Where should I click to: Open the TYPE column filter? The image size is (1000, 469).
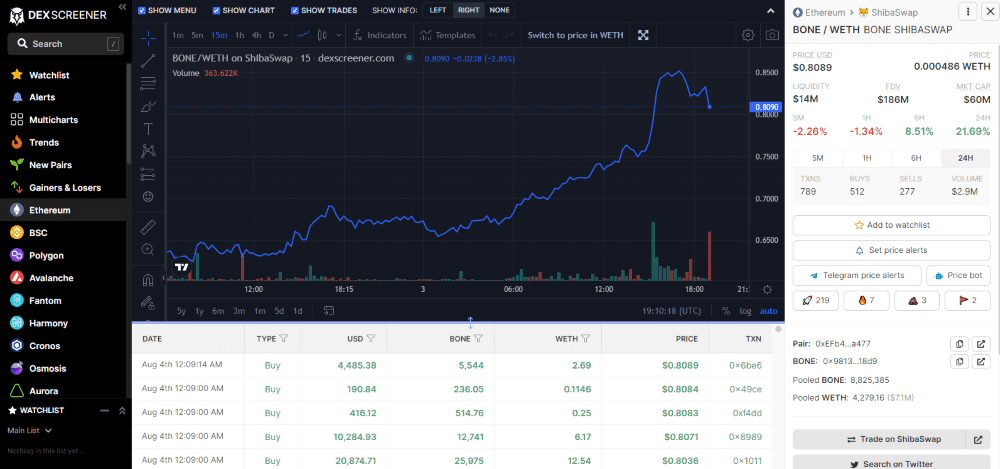click(283, 339)
